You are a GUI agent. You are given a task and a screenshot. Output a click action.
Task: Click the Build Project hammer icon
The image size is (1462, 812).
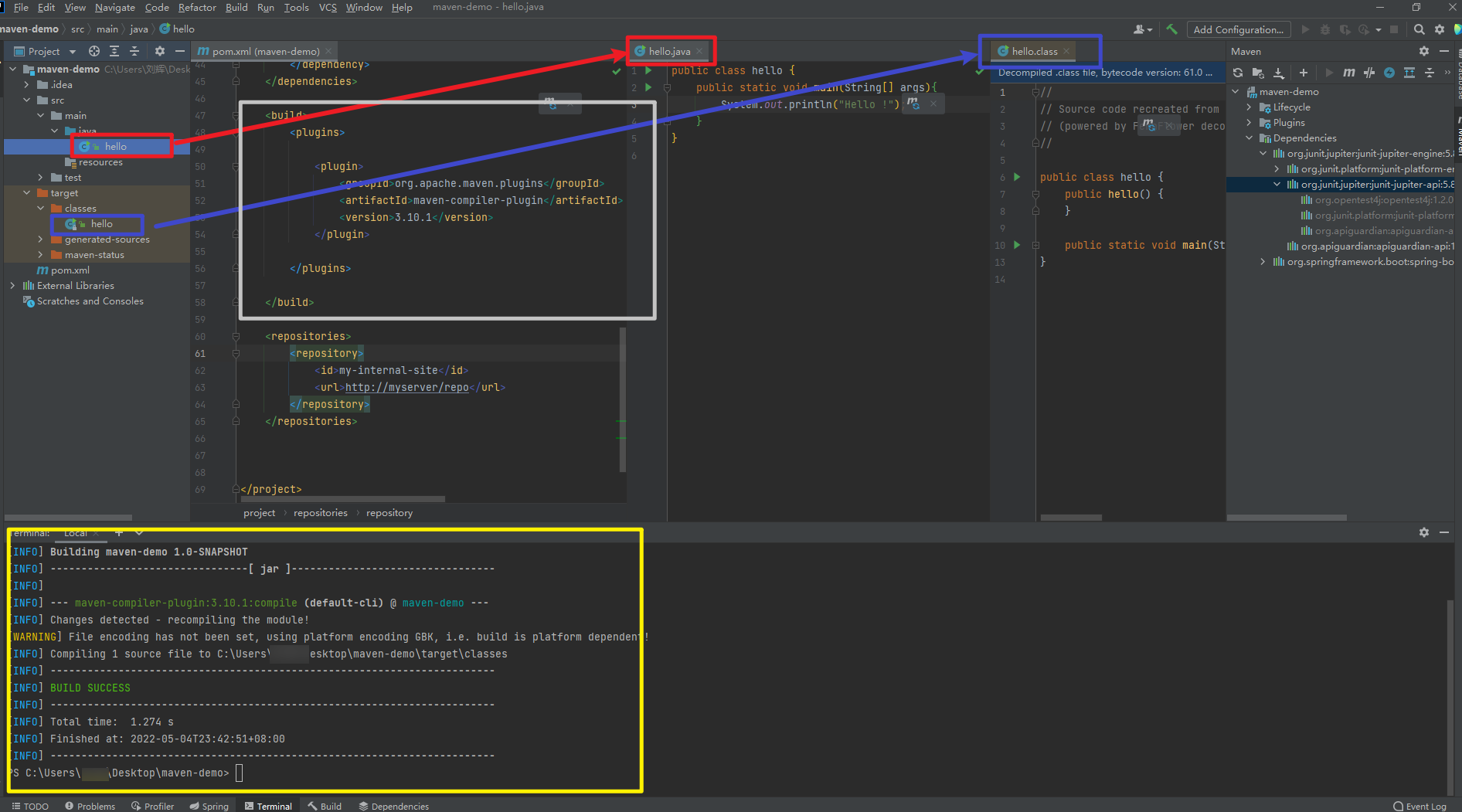click(x=1171, y=29)
